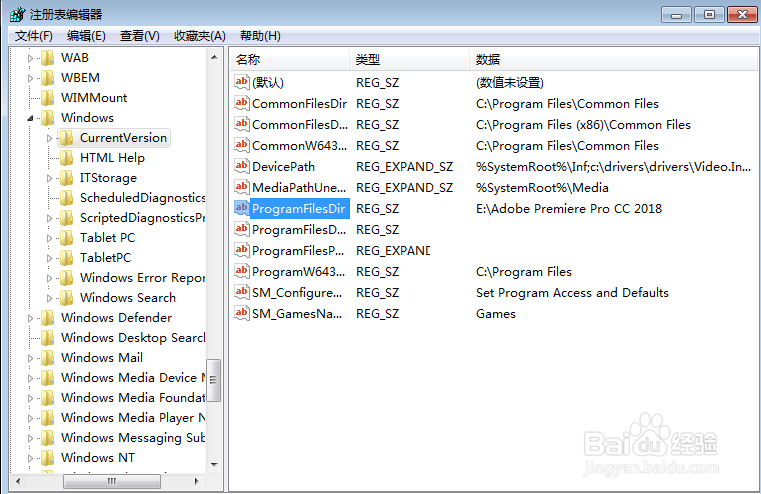The width and height of the screenshot is (761, 494).
Task: Click the tree vertical scrollbar up arrow
Action: click(x=214, y=57)
